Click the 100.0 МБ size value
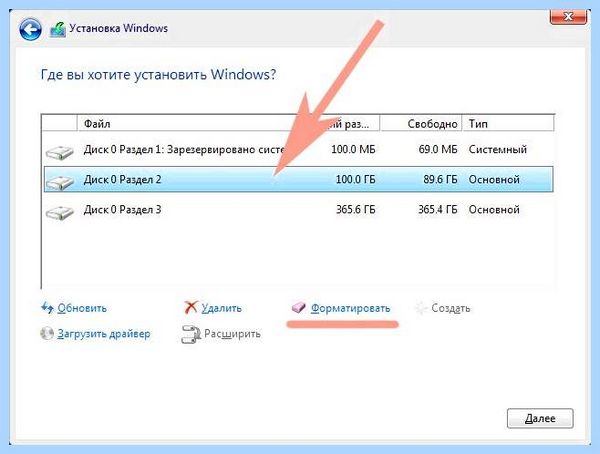The width and height of the screenshot is (600, 454). [353, 150]
